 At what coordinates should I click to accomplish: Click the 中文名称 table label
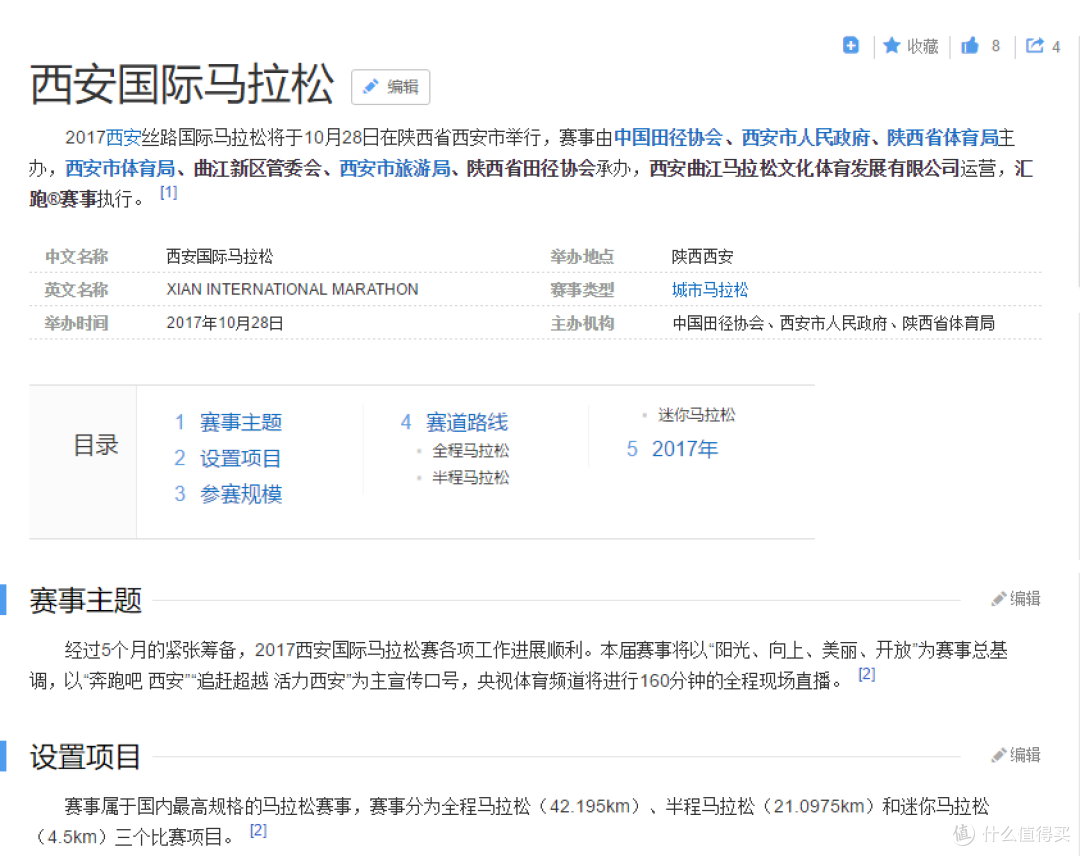pyautogui.click(x=76, y=257)
